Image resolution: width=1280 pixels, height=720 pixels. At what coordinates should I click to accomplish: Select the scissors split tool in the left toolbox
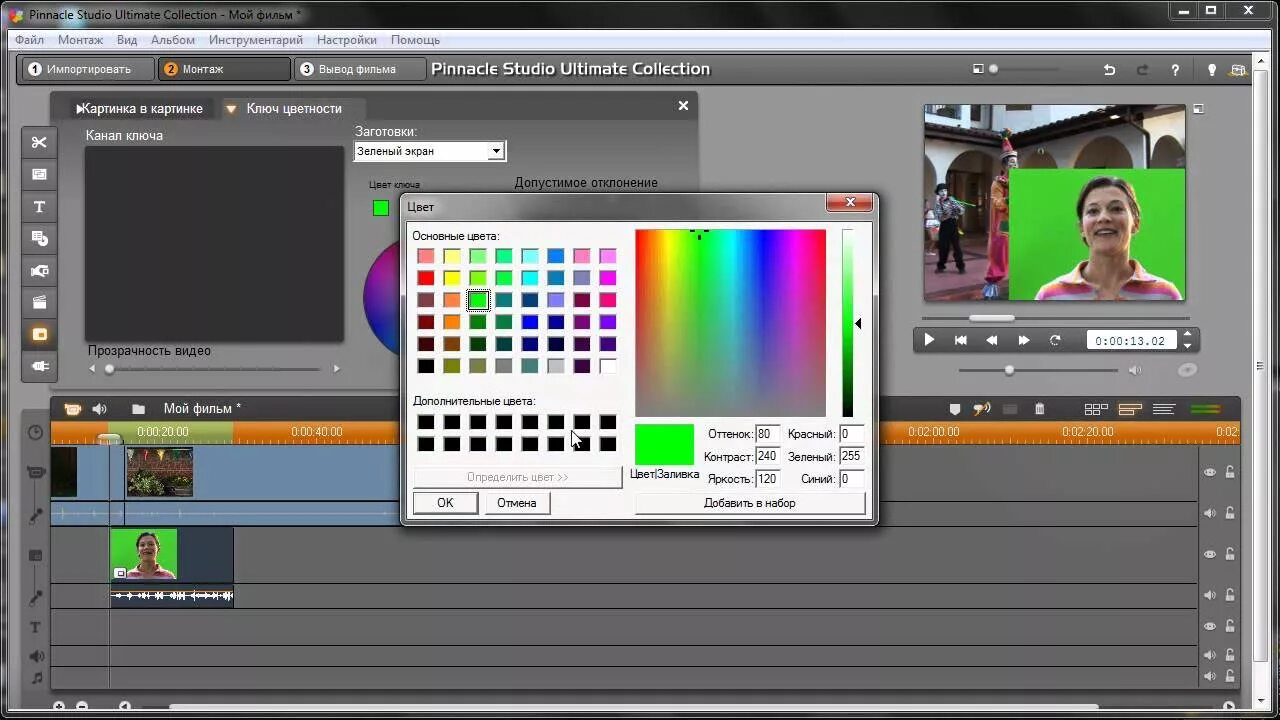(39, 142)
